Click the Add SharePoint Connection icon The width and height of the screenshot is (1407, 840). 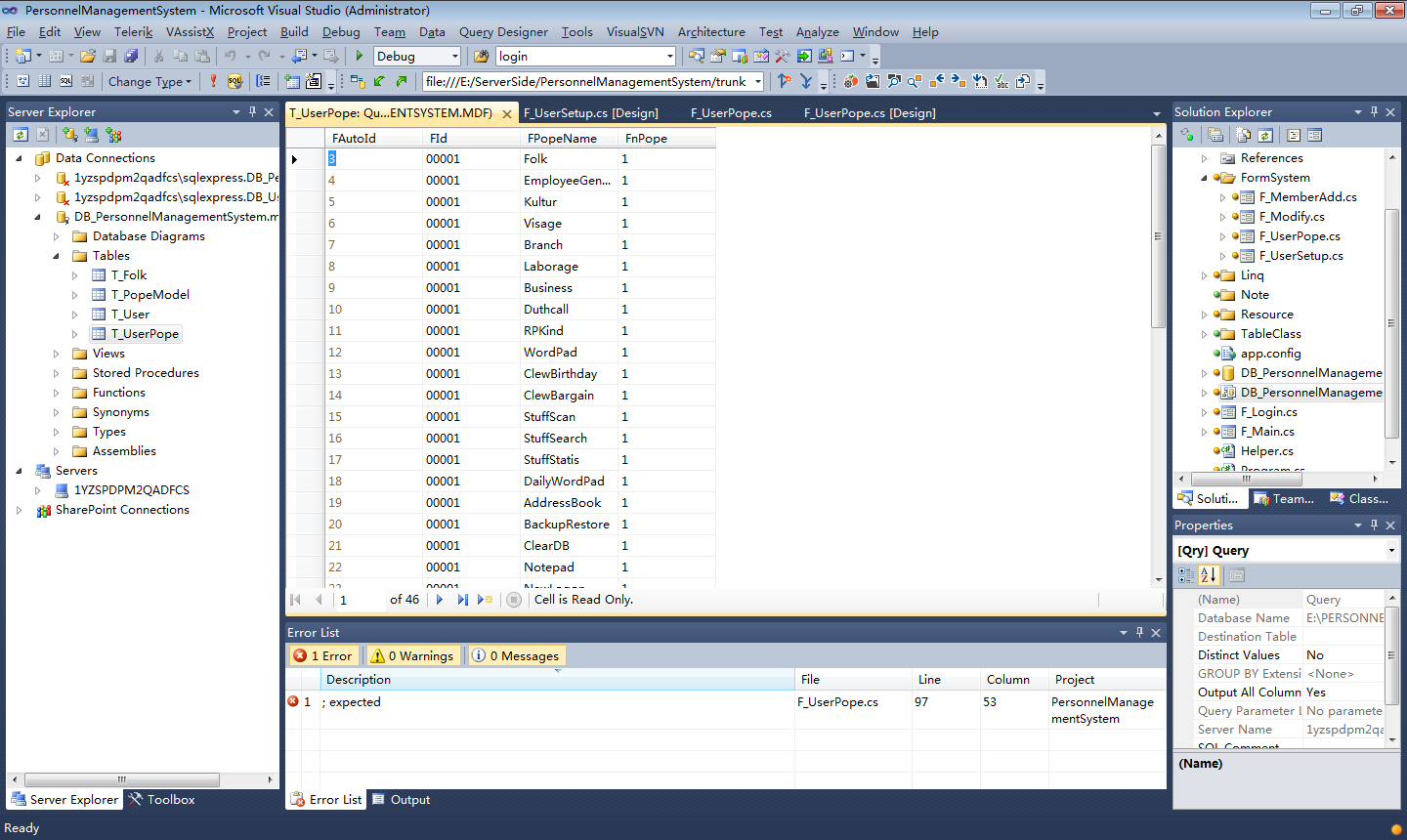113,135
